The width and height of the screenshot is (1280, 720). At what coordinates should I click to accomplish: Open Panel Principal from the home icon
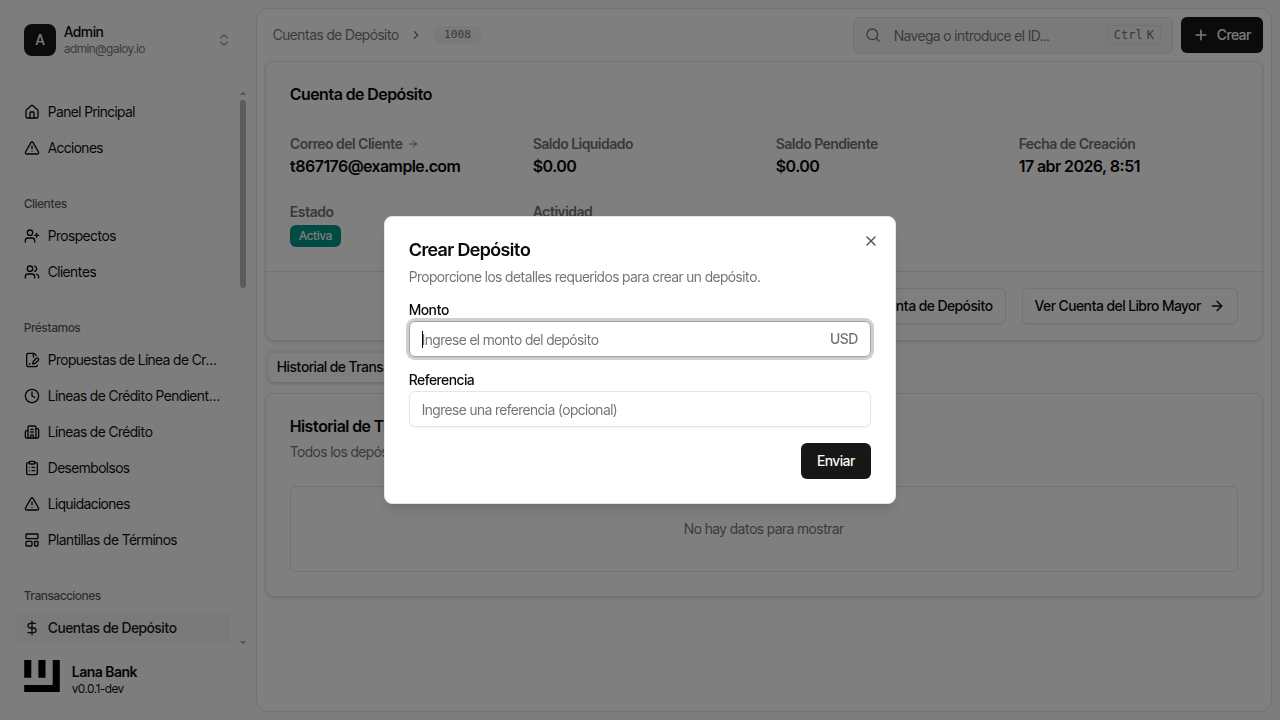click(34, 111)
